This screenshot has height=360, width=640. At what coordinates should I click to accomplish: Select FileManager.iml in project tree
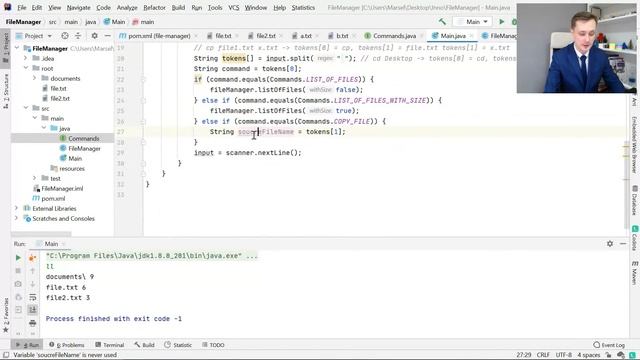(62, 189)
